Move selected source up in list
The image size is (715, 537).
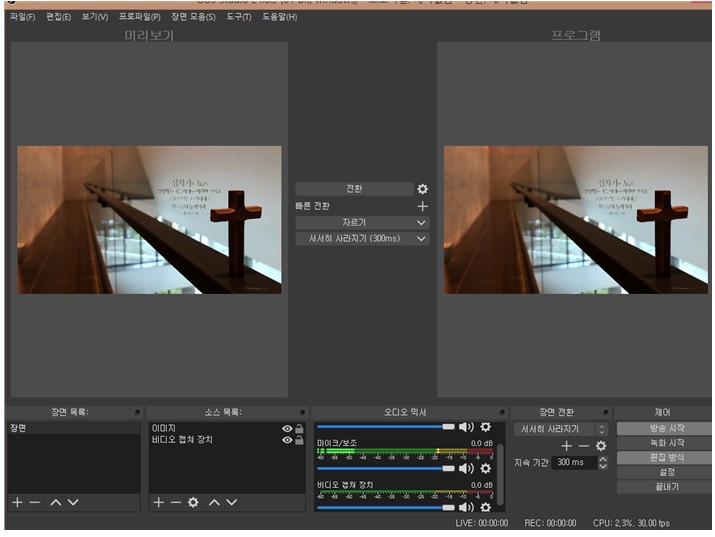click(x=215, y=502)
